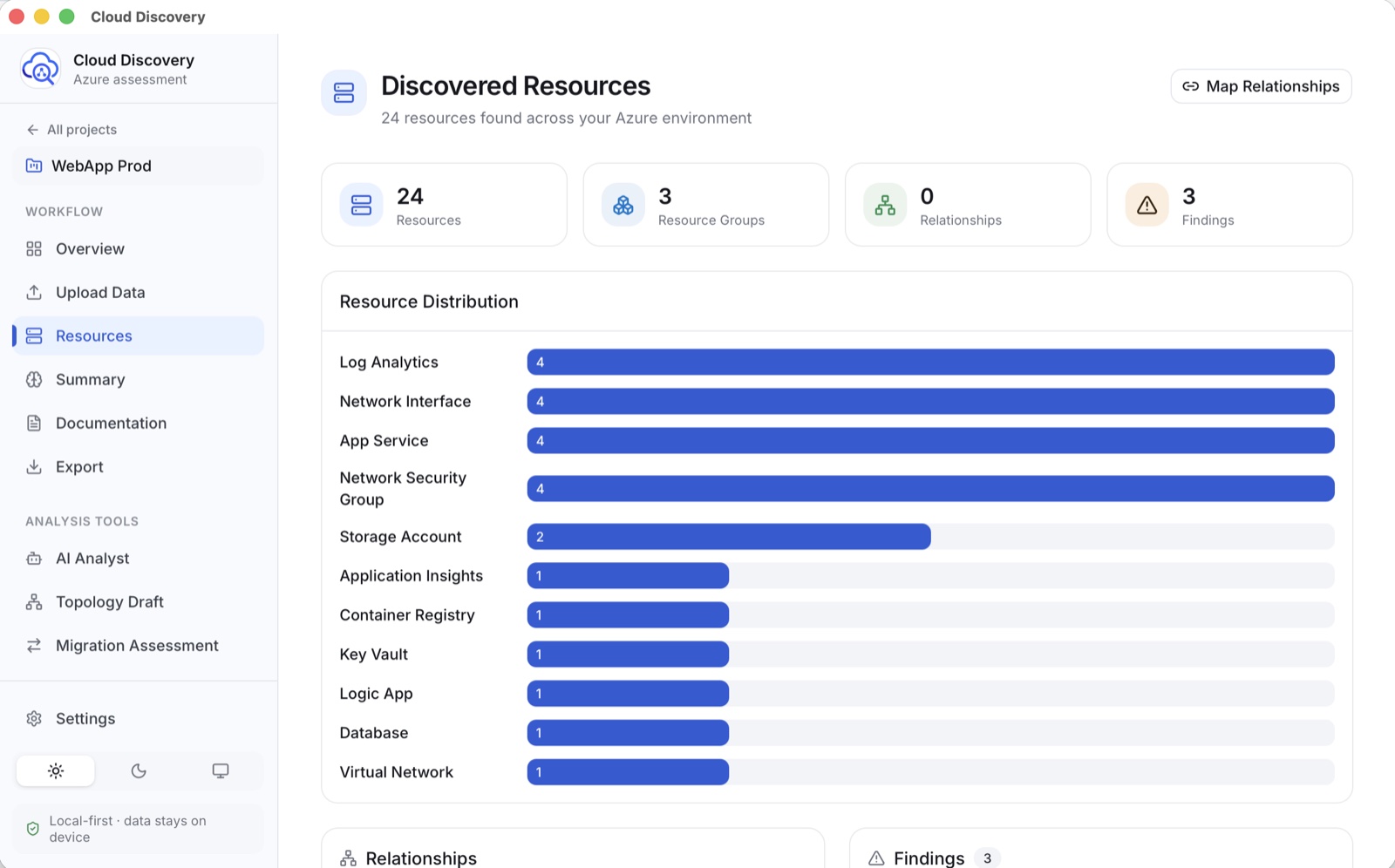1395x868 pixels.
Task: Click the Network Interface bar
Action: (x=930, y=402)
